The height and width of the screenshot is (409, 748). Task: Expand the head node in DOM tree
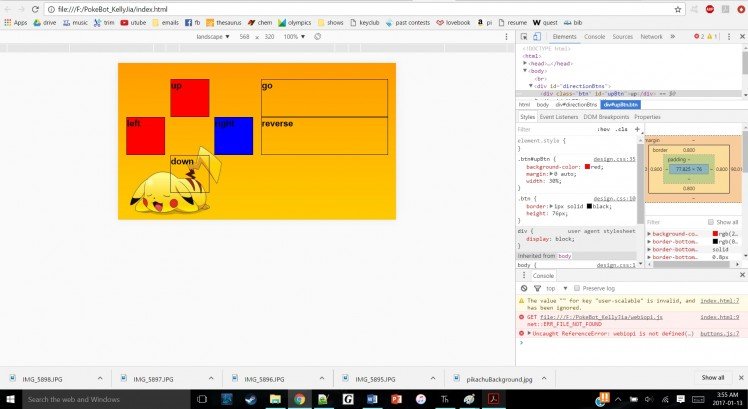coord(525,63)
